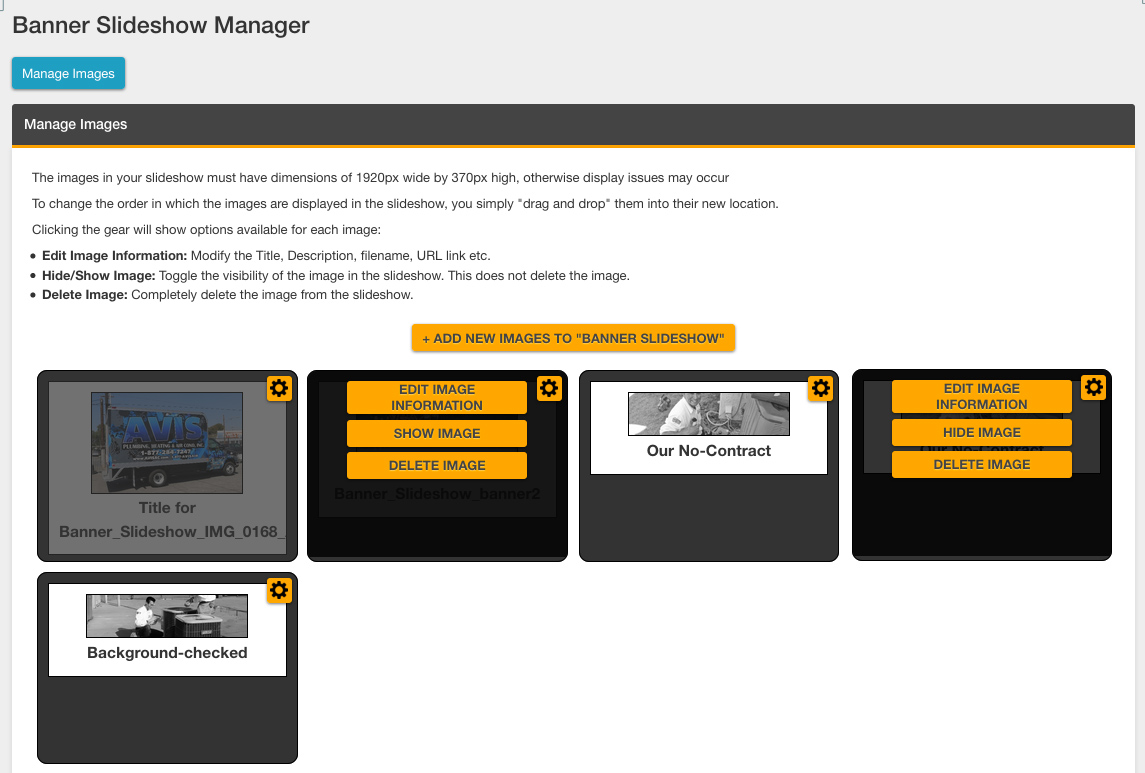Delete the Banner_Slideshow_banner2 image
The height and width of the screenshot is (773, 1145).
436,465
